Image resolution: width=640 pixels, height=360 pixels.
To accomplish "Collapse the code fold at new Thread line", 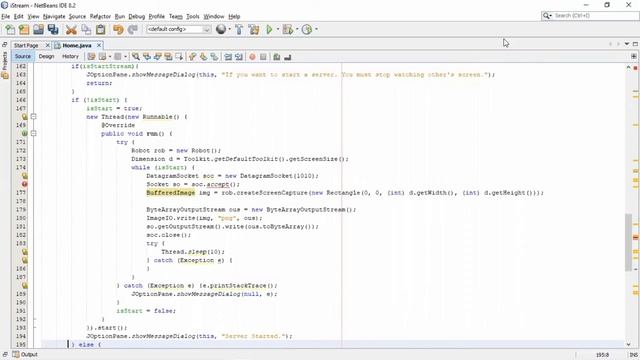I will click(x=34, y=117).
